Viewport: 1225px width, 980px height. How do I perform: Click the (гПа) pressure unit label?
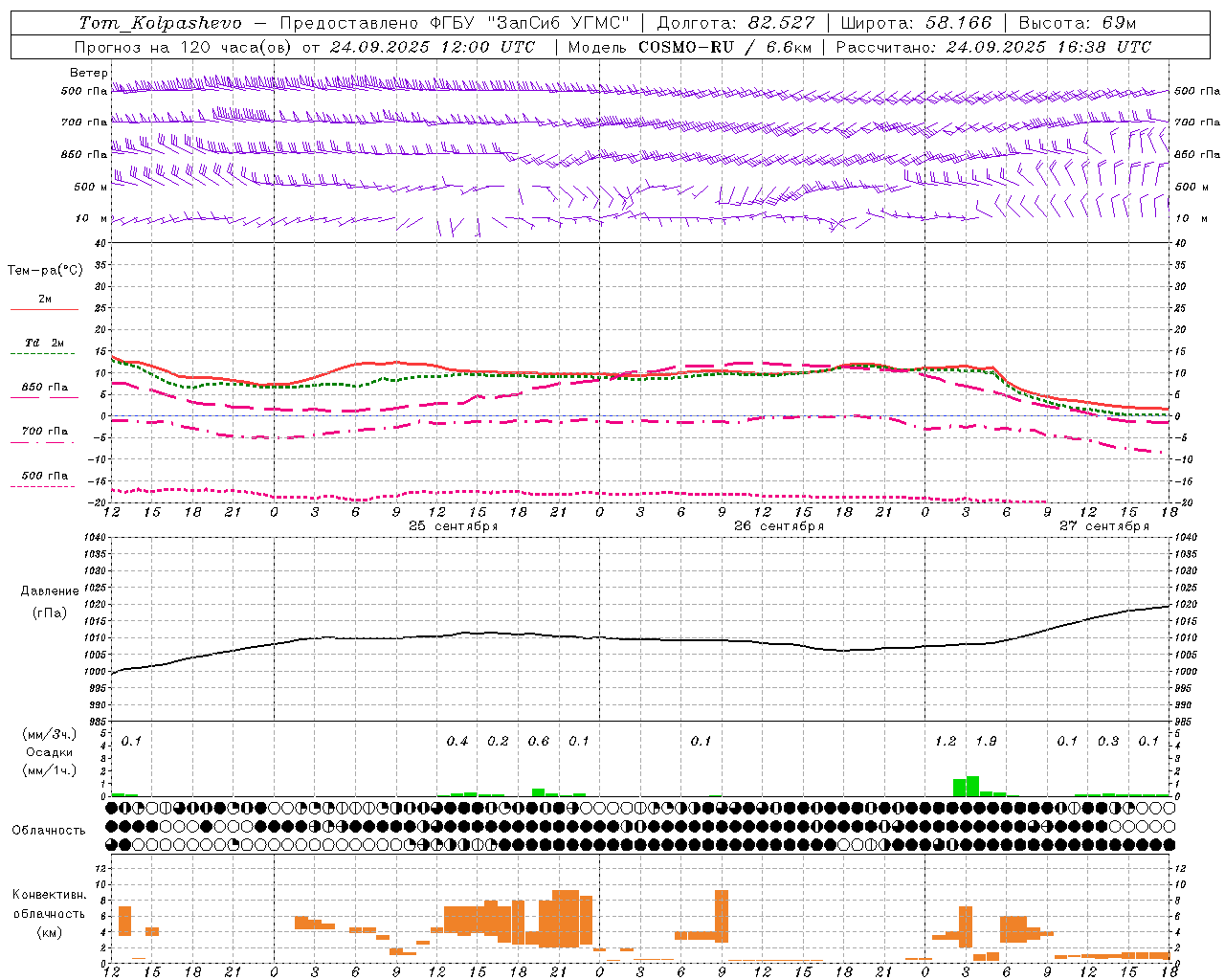tap(50, 613)
